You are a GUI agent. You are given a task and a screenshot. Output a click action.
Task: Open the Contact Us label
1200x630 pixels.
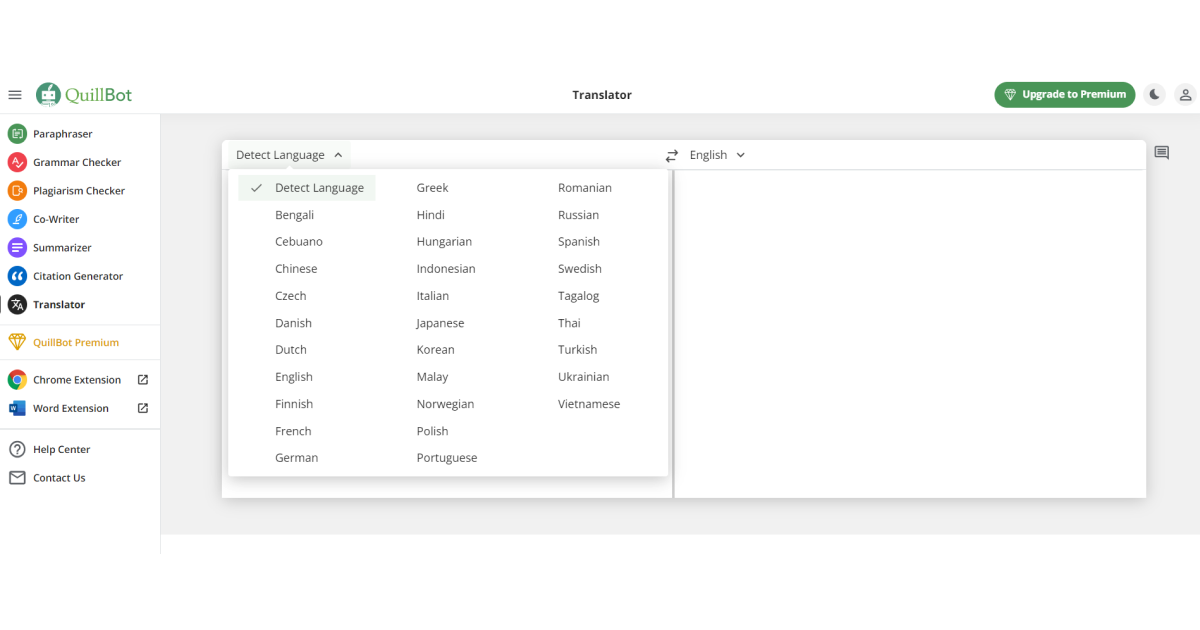click(59, 478)
